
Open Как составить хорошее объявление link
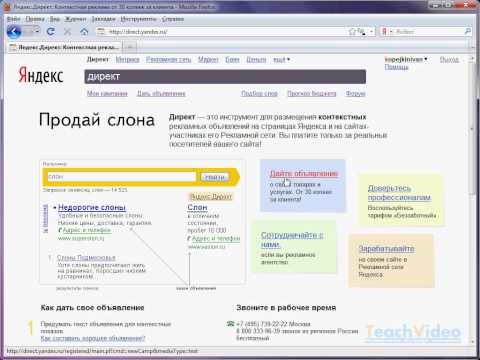(93, 338)
